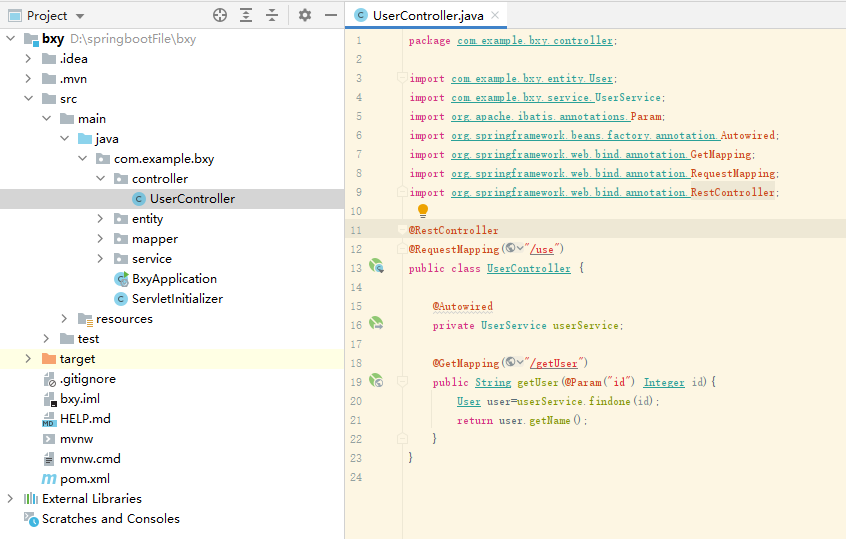Expand the service package
The height and width of the screenshot is (539, 846).
[100, 258]
